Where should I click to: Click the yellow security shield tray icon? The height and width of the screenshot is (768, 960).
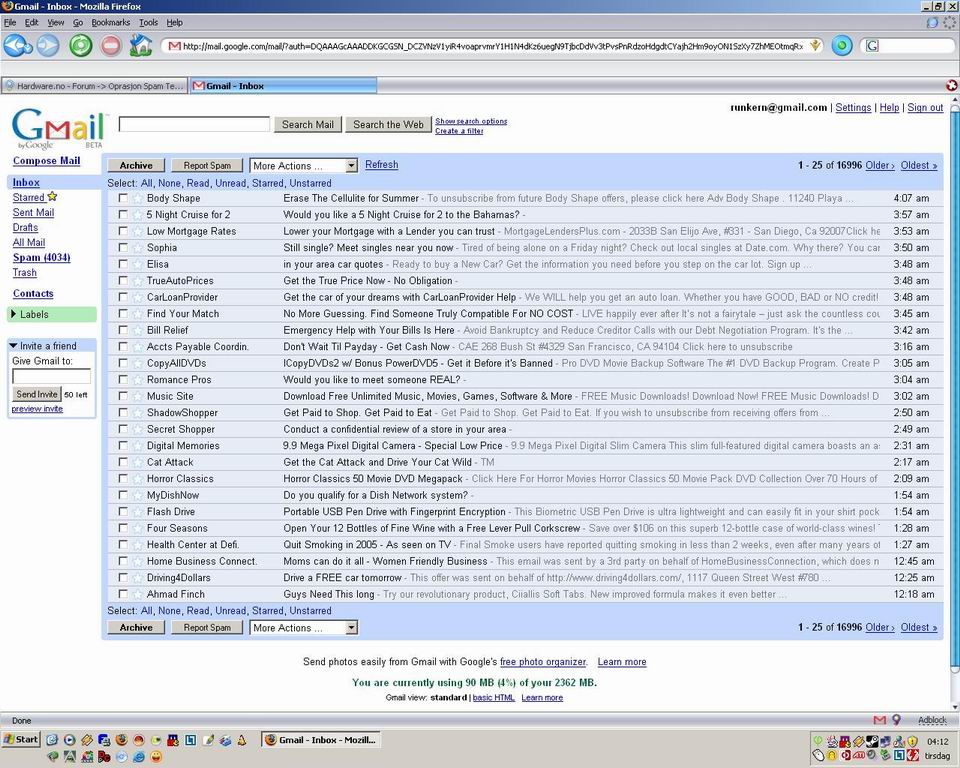click(x=913, y=741)
